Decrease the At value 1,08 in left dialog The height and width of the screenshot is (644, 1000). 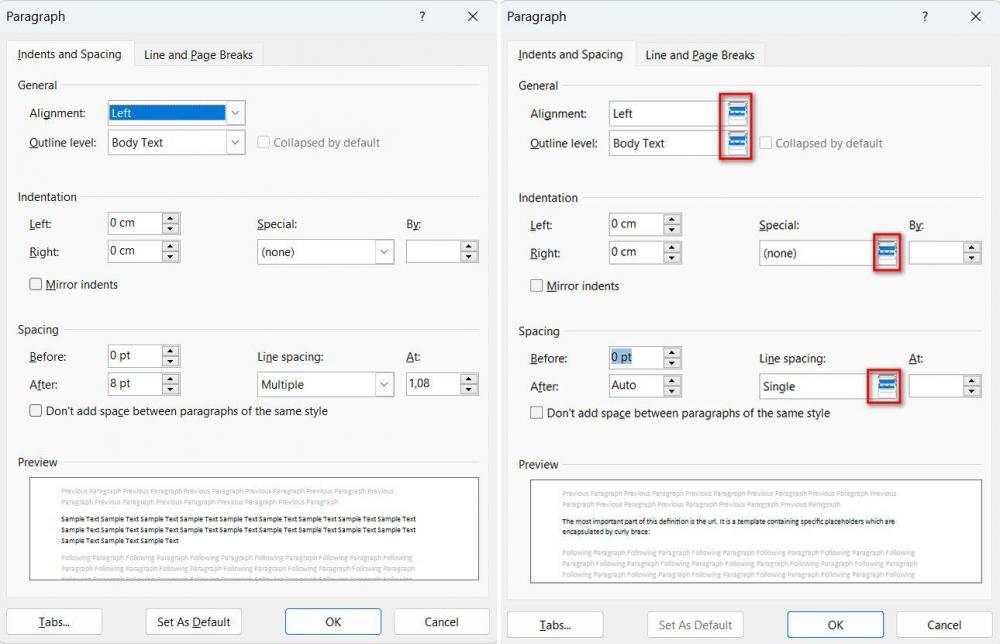point(469,390)
